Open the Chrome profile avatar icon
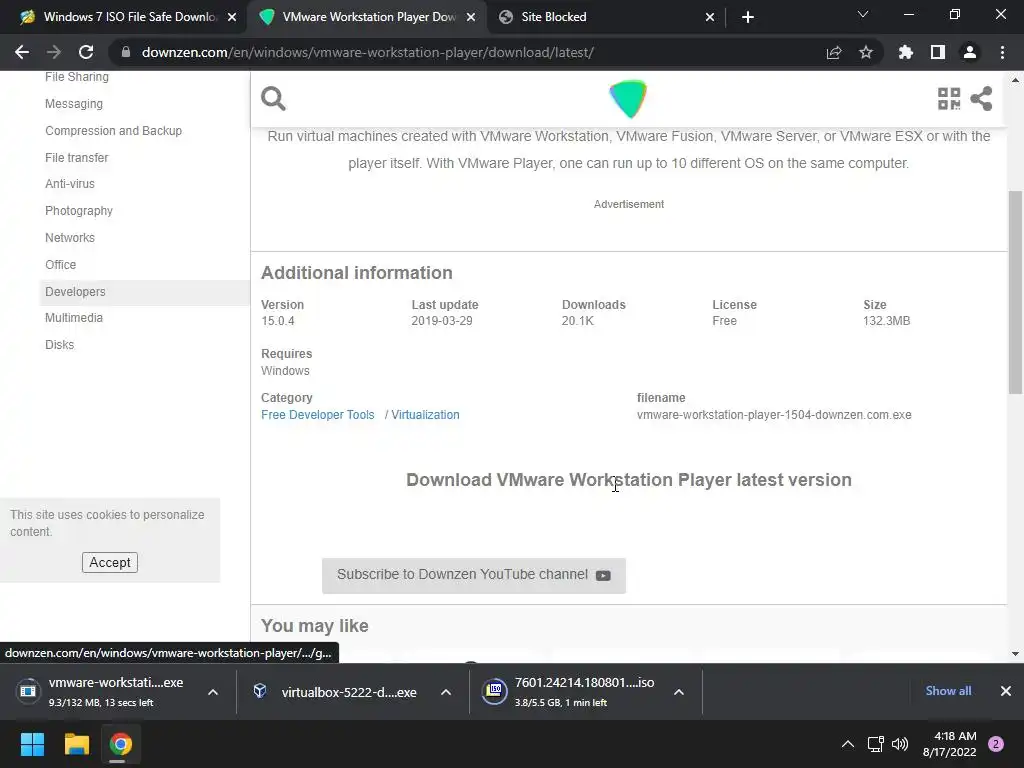Viewport: 1024px width, 768px height. pos(970,52)
